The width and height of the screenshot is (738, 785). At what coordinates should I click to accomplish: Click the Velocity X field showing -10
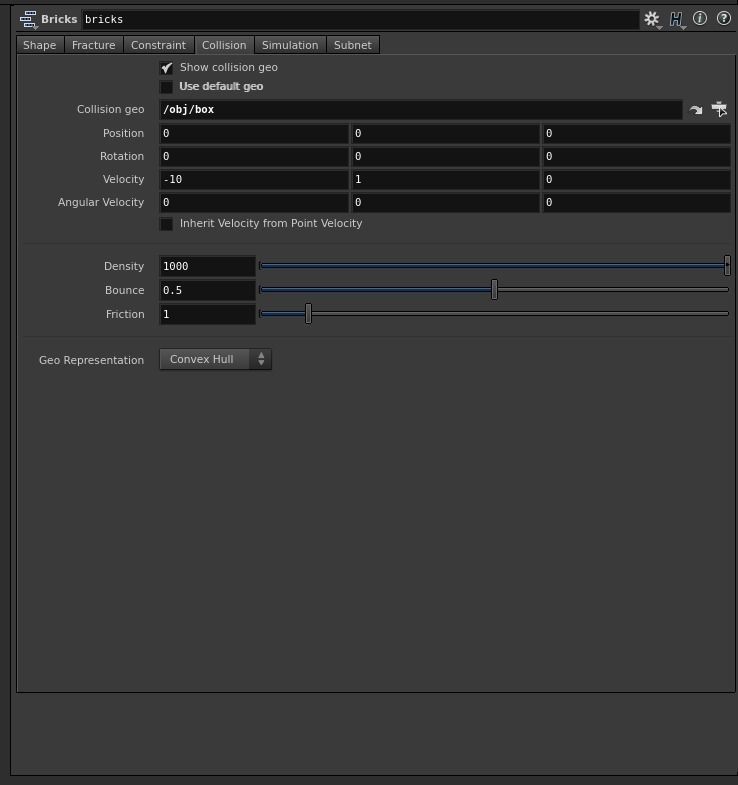254,180
